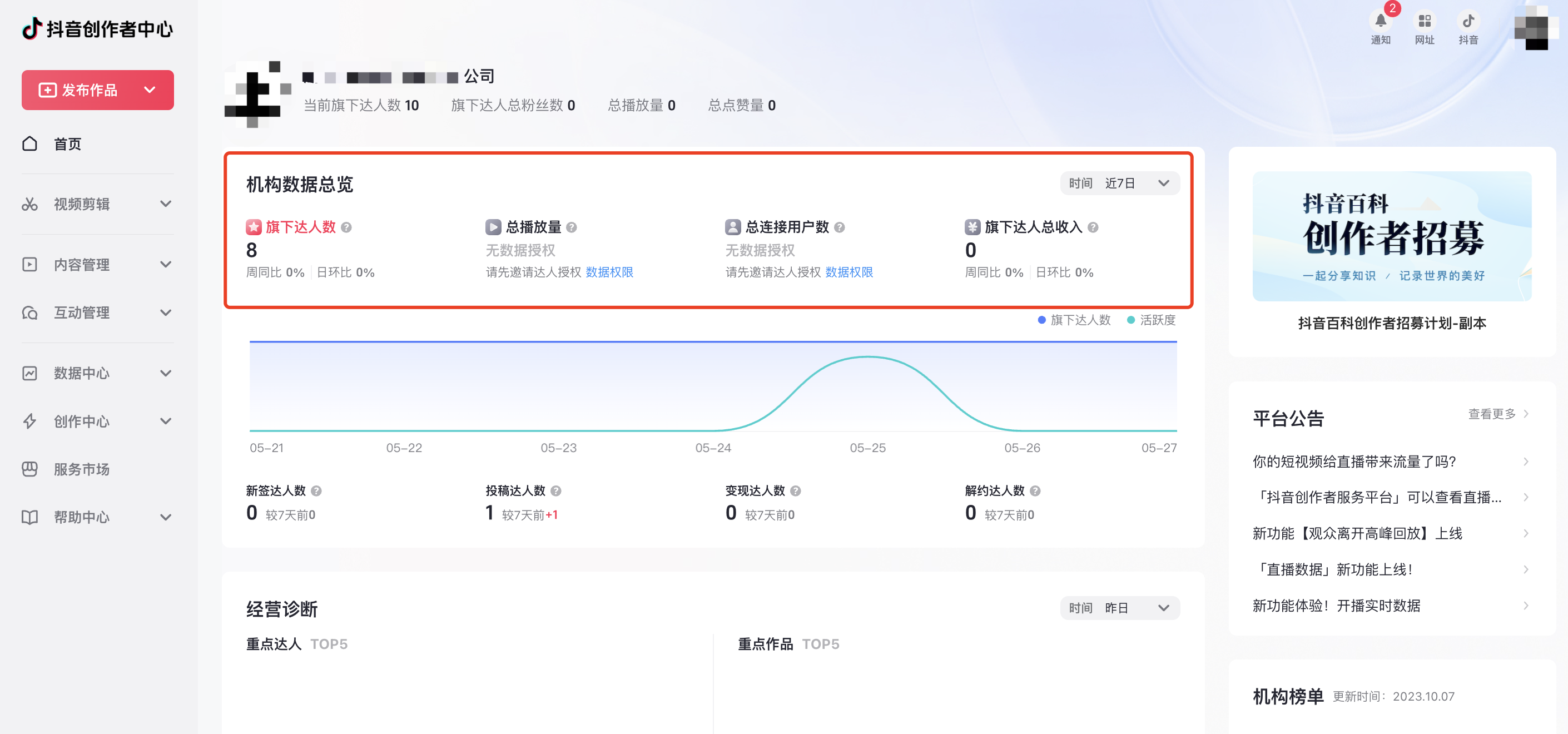
Task: Open the 时间 昨日 dropdown
Action: (1120, 608)
